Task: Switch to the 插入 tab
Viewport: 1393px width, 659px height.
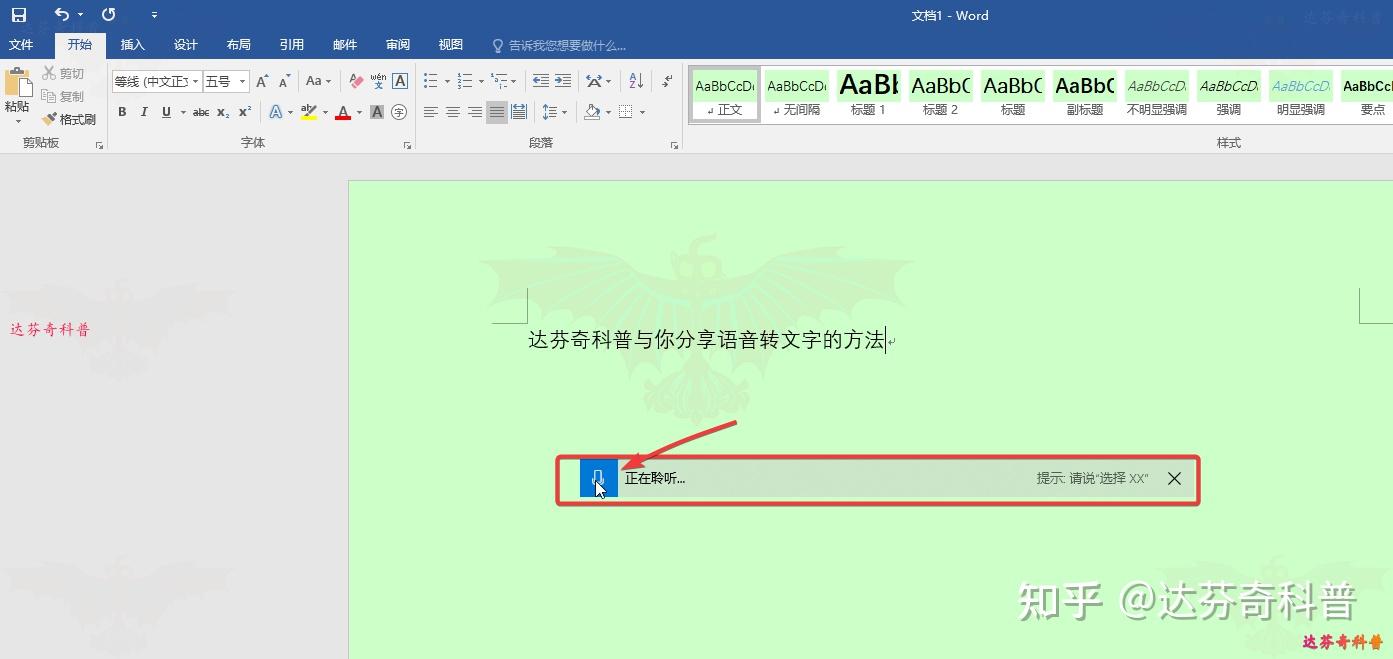Action: (133, 45)
